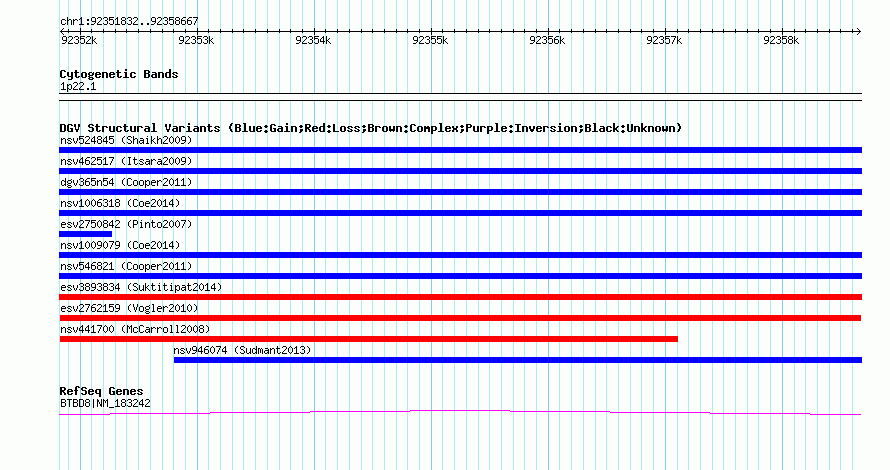Click the Cytogenetic Bands track title

tap(119, 74)
